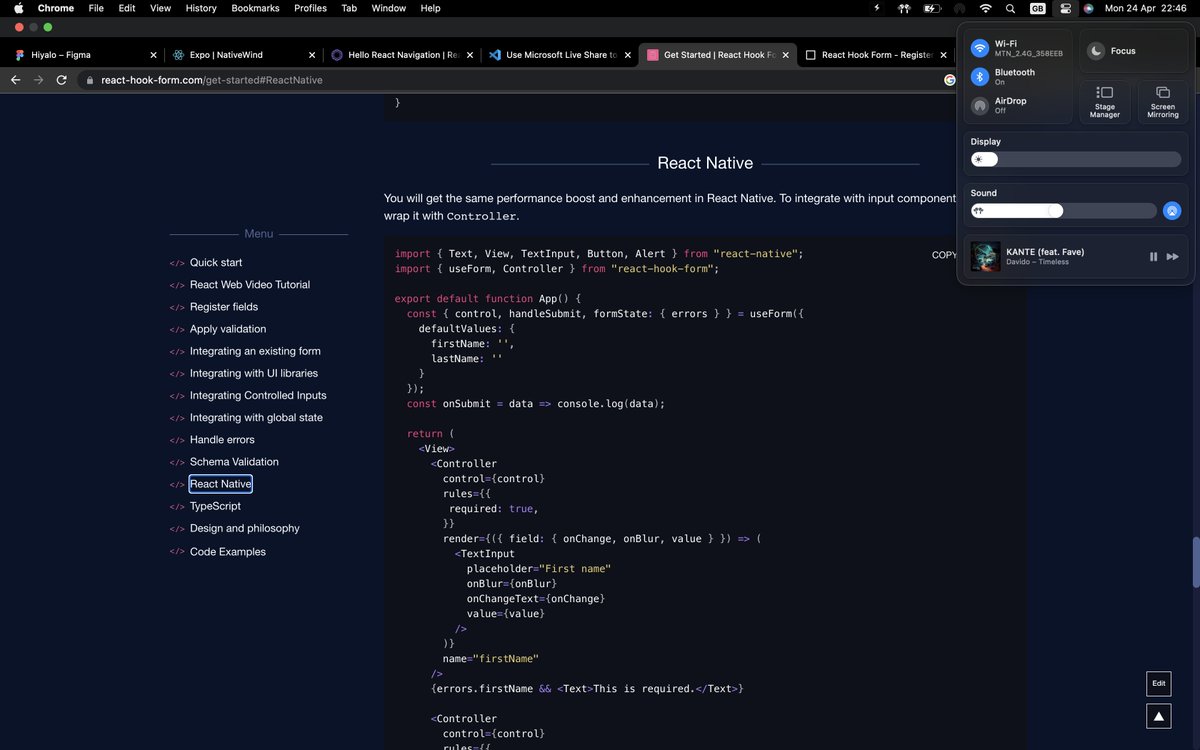The image size is (1200, 750).
Task: Close the Use Microsoft Live Share tab
Action: pos(628,55)
